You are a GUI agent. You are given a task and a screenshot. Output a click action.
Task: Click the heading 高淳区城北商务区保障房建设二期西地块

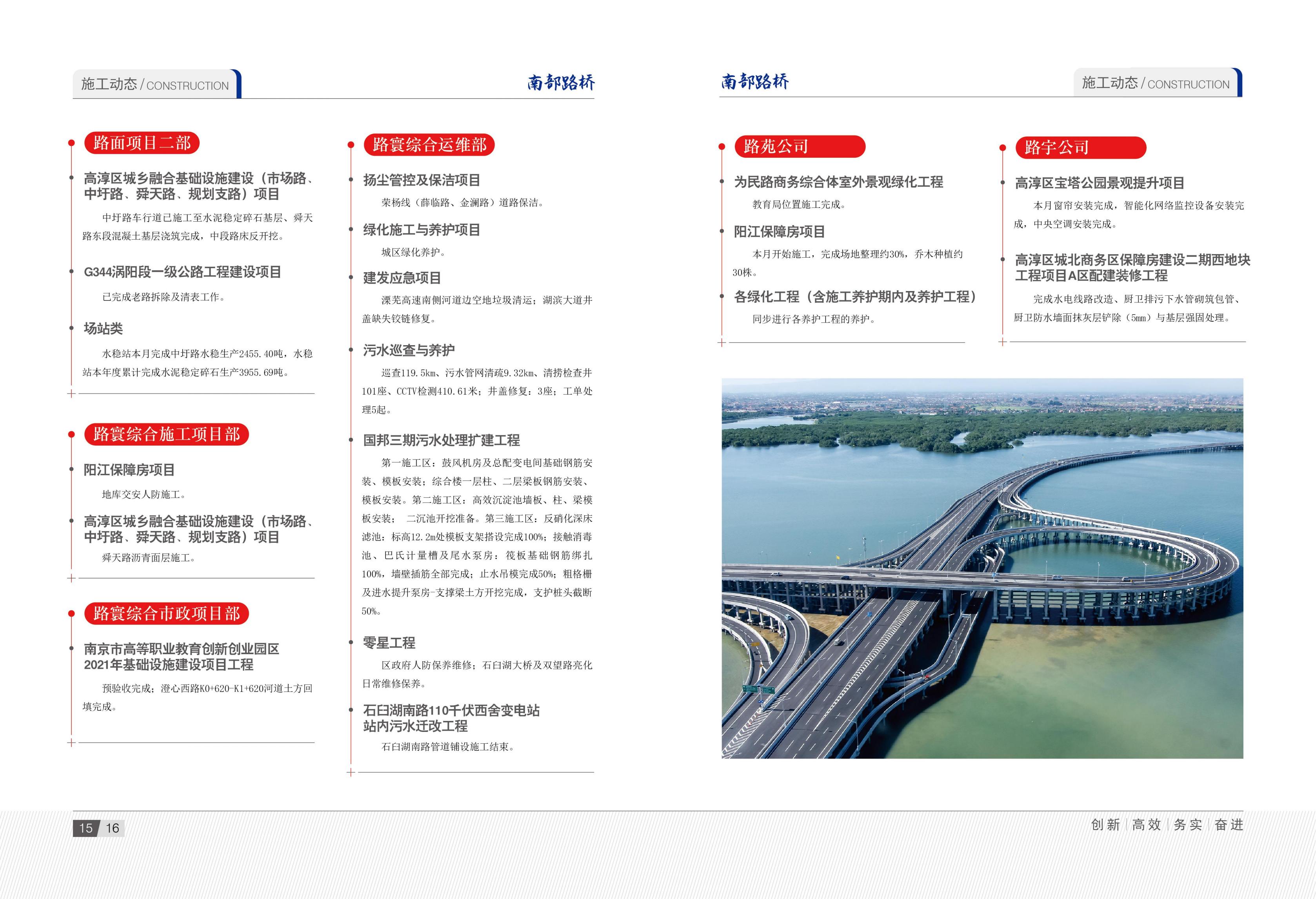click(x=1132, y=260)
